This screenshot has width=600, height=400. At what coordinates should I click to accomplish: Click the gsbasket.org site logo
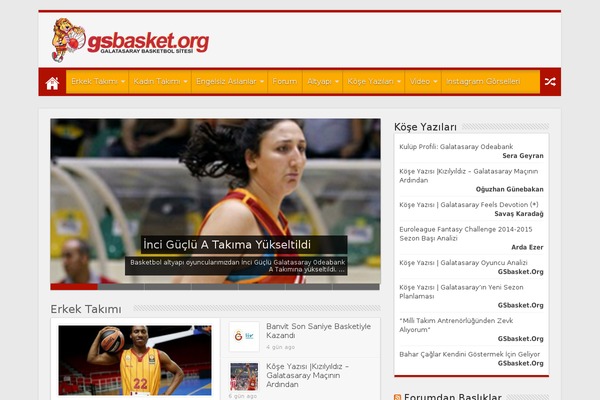click(130, 40)
